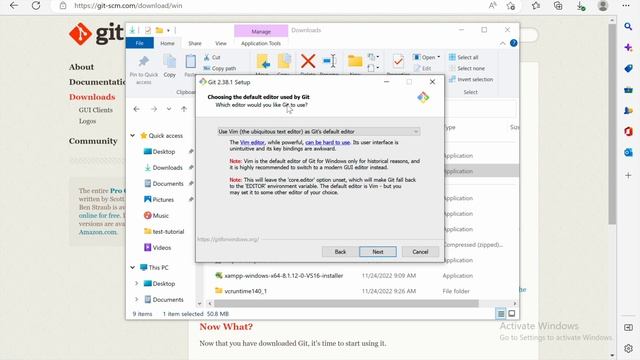Click the Outlook icon in Edge sidebar
The image size is (640, 360).
click(x=628, y=153)
